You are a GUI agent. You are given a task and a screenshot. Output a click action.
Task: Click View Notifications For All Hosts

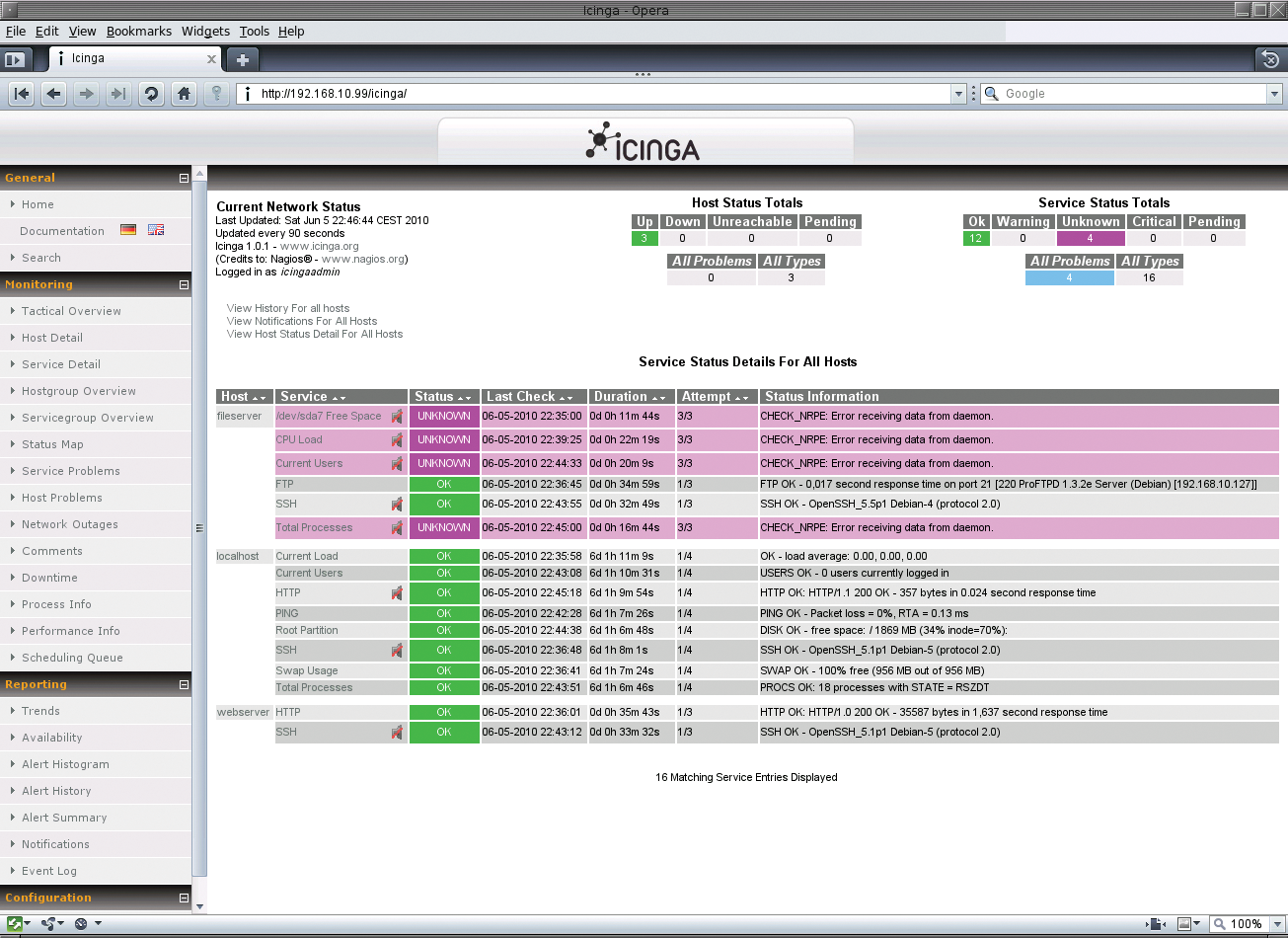[x=302, y=321]
